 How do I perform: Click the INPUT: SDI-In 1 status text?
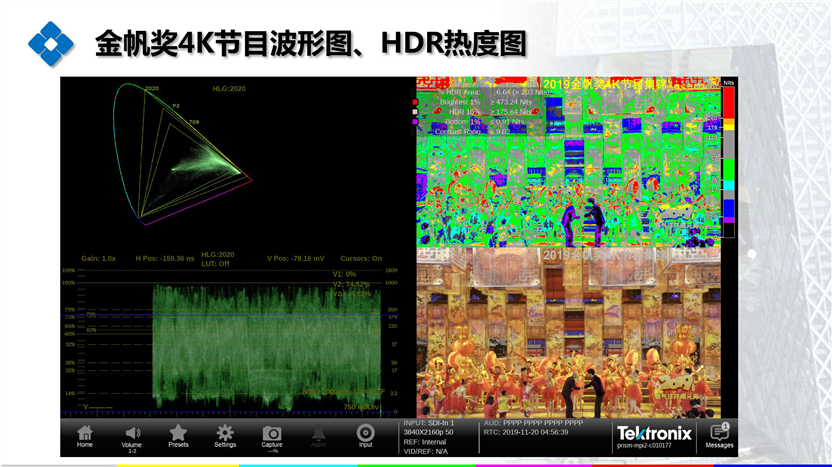click(426, 423)
